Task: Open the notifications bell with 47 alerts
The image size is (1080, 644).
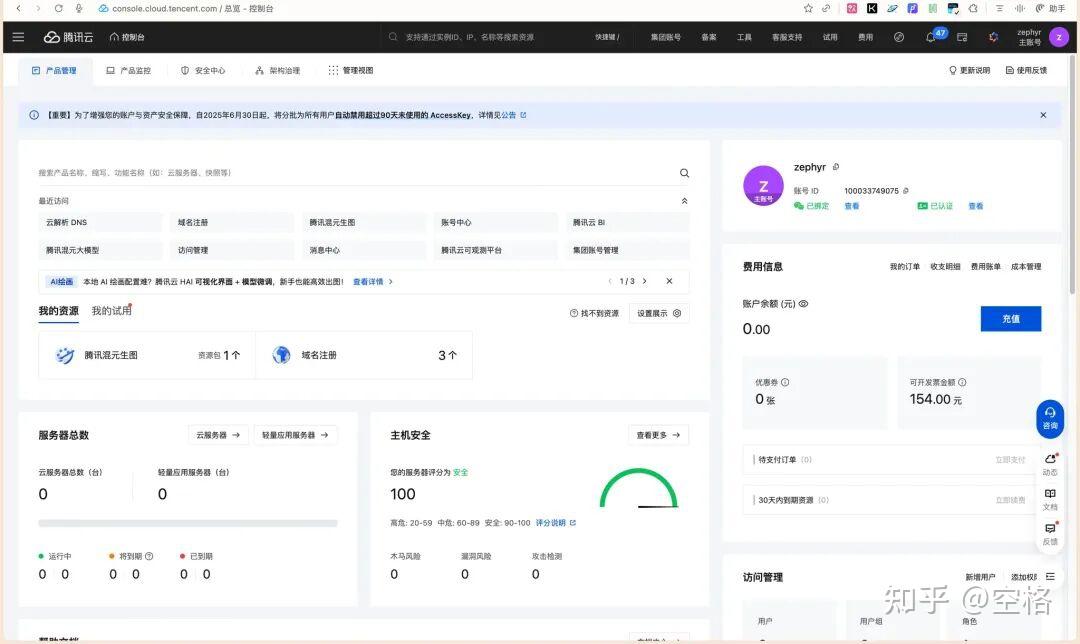Action: click(930, 38)
